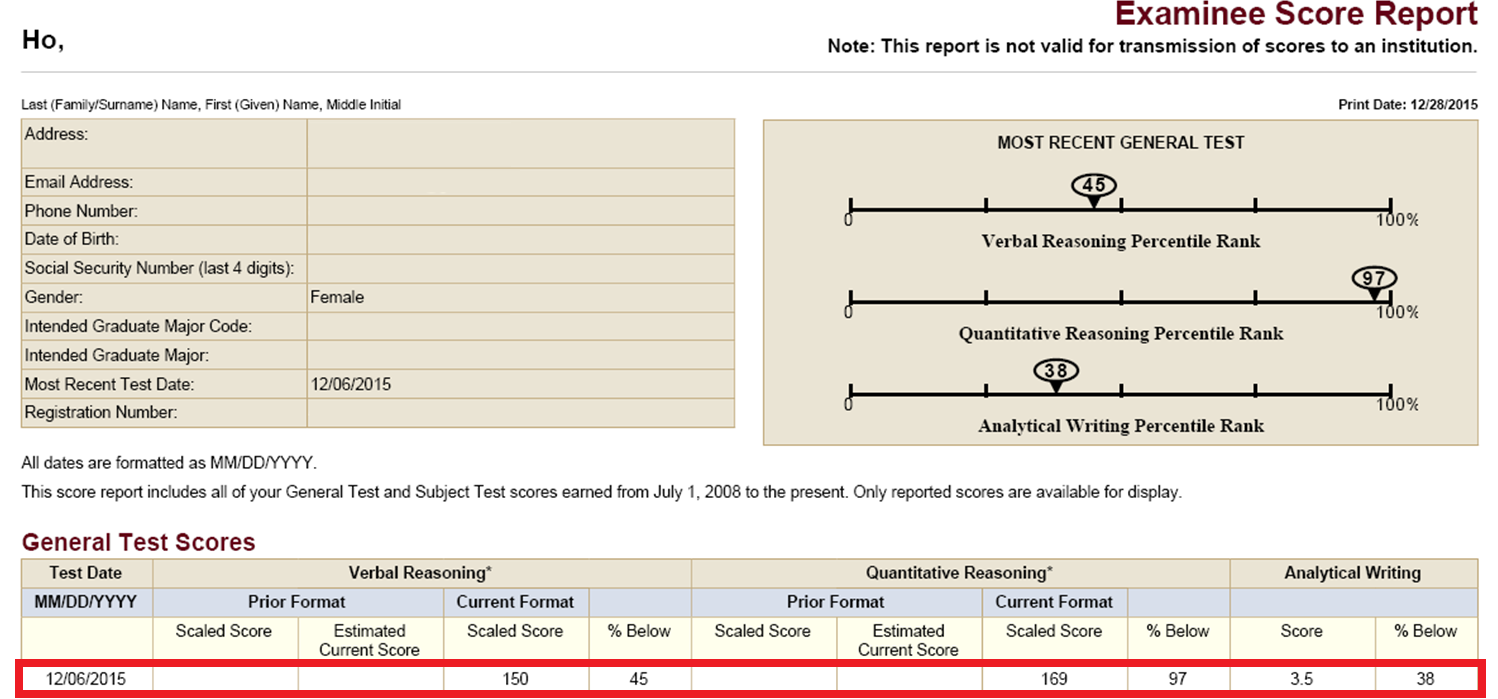This screenshot has width=1498, height=699.
Task: Click 'Intended Graduate Major Code:' label
Action: (138, 326)
